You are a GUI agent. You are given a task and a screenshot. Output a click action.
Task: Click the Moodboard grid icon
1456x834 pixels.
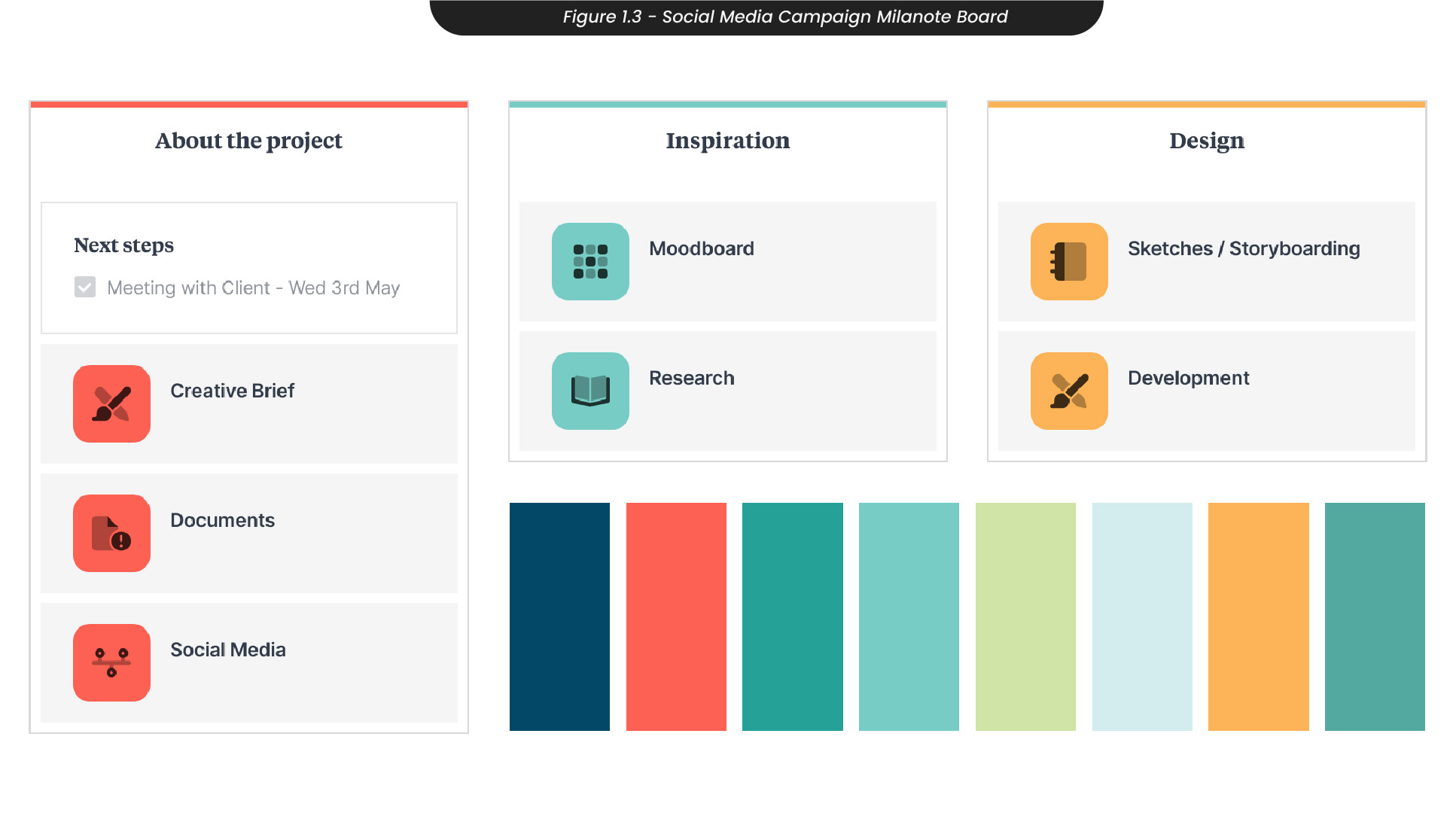tap(590, 262)
